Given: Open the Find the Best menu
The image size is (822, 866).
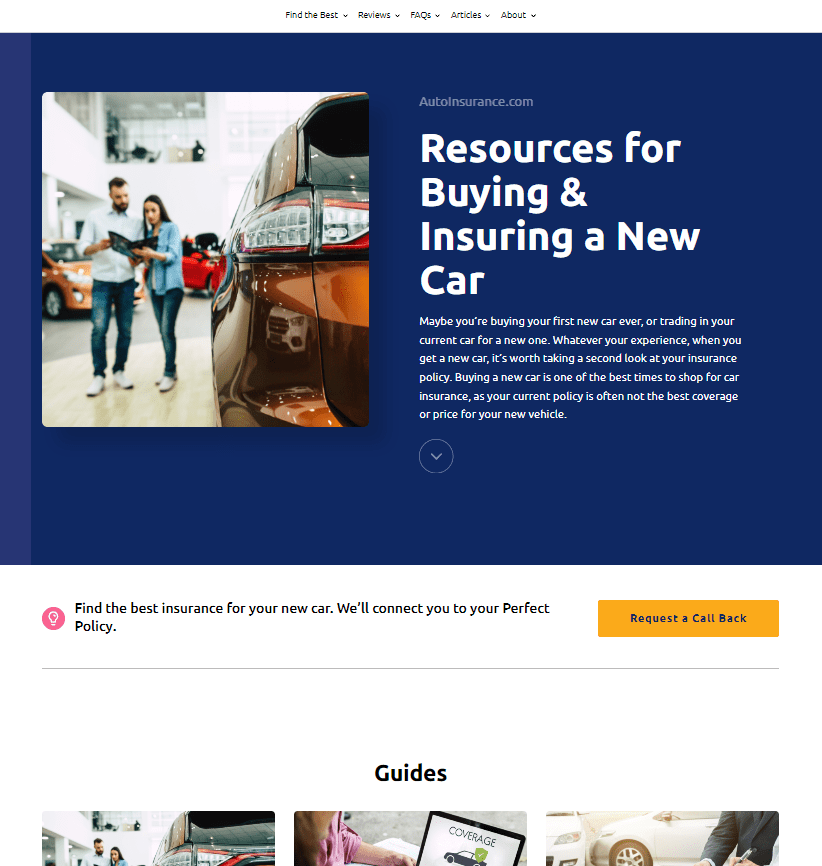Looking at the screenshot, I should (x=312, y=15).
